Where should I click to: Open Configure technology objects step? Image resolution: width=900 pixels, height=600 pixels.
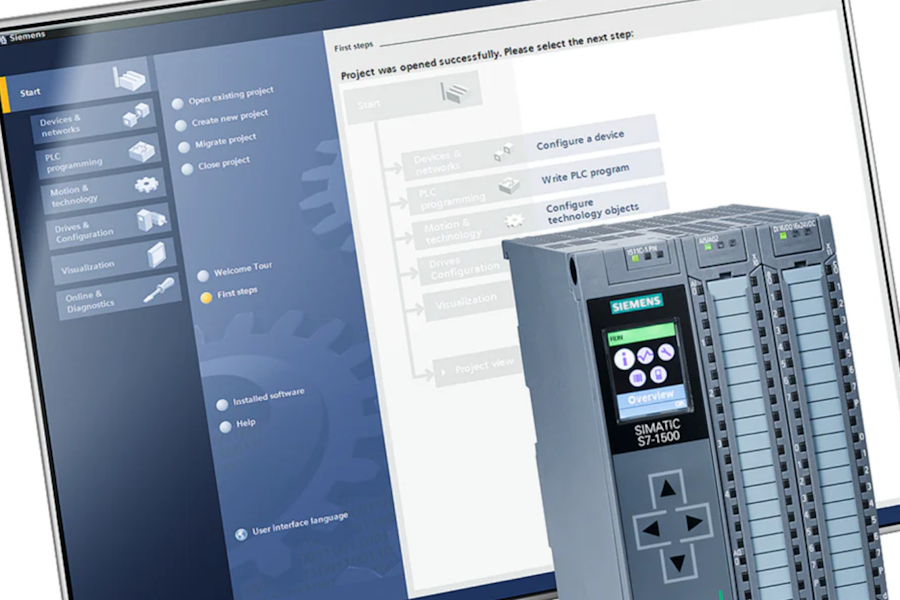point(591,210)
